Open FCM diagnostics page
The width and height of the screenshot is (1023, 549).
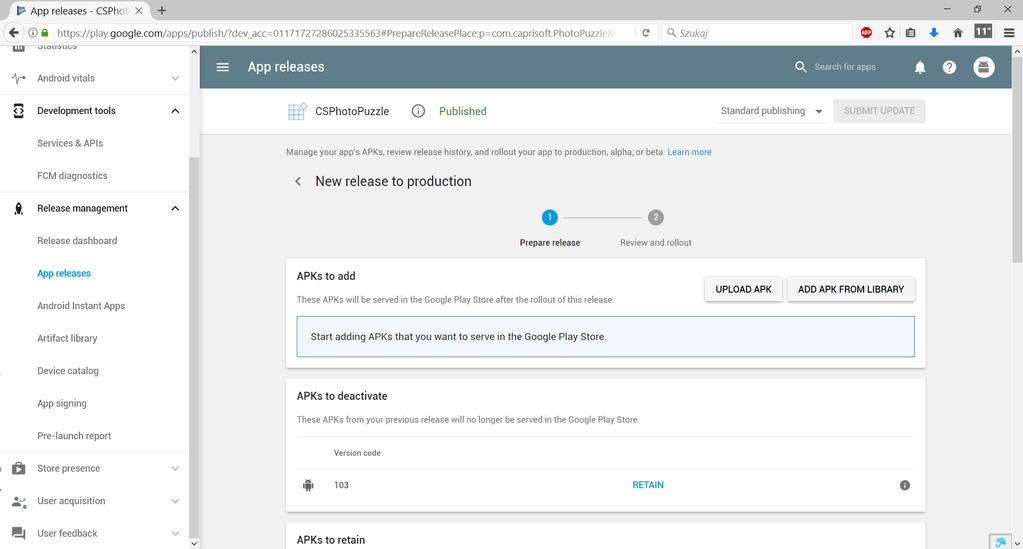(x=72, y=176)
